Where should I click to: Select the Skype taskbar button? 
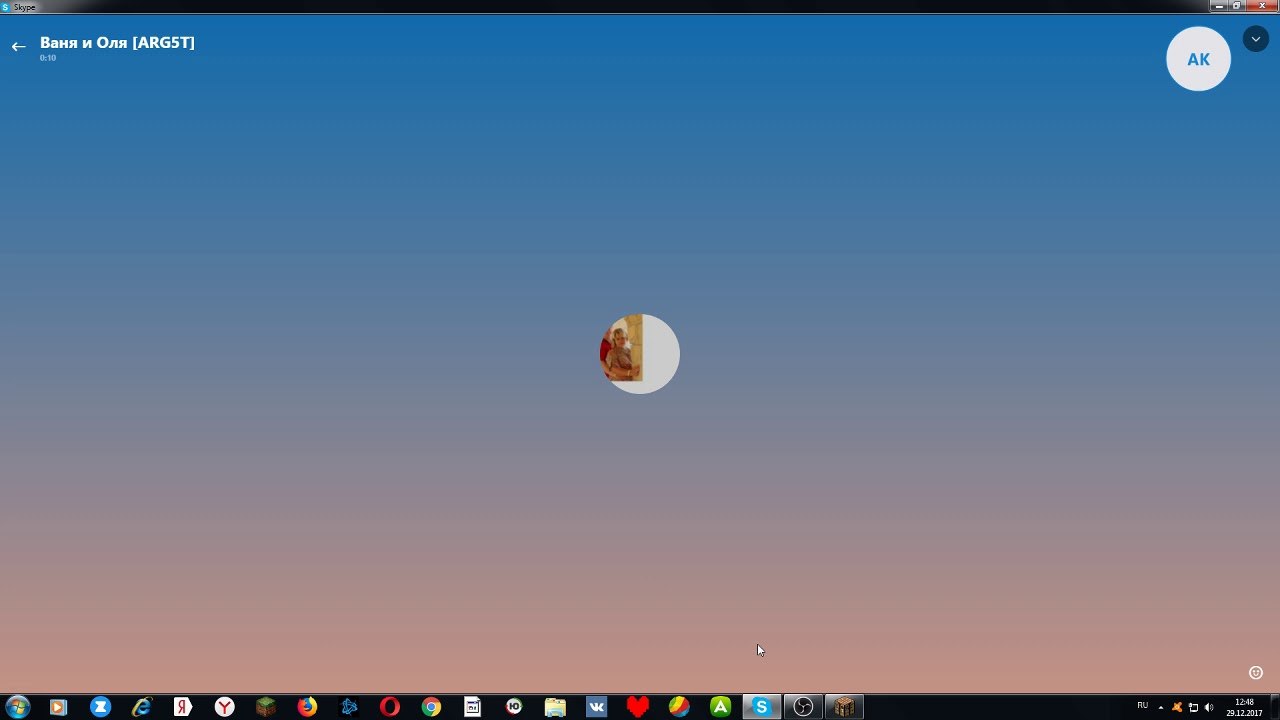coord(761,707)
